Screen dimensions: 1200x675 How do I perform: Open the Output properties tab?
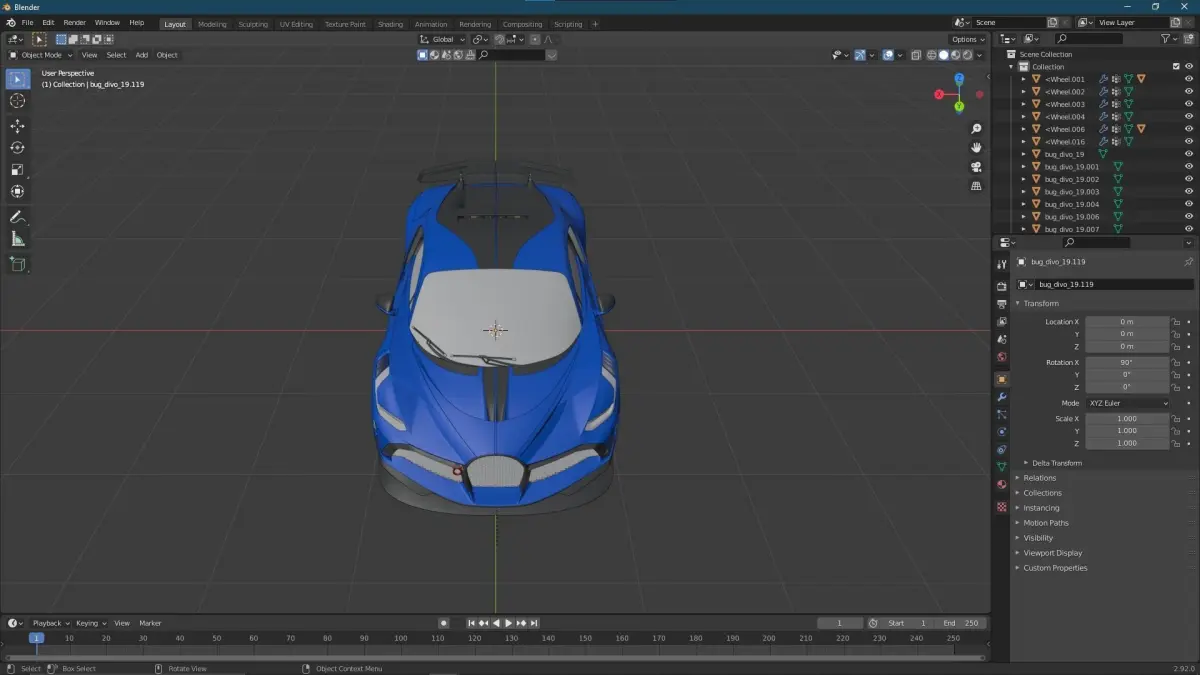1002,304
